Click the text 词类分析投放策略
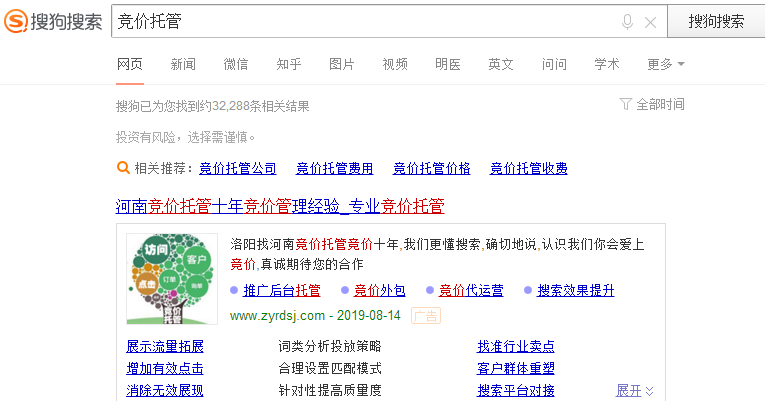The height and width of the screenshot is (401, 765). tap(330, 346)
